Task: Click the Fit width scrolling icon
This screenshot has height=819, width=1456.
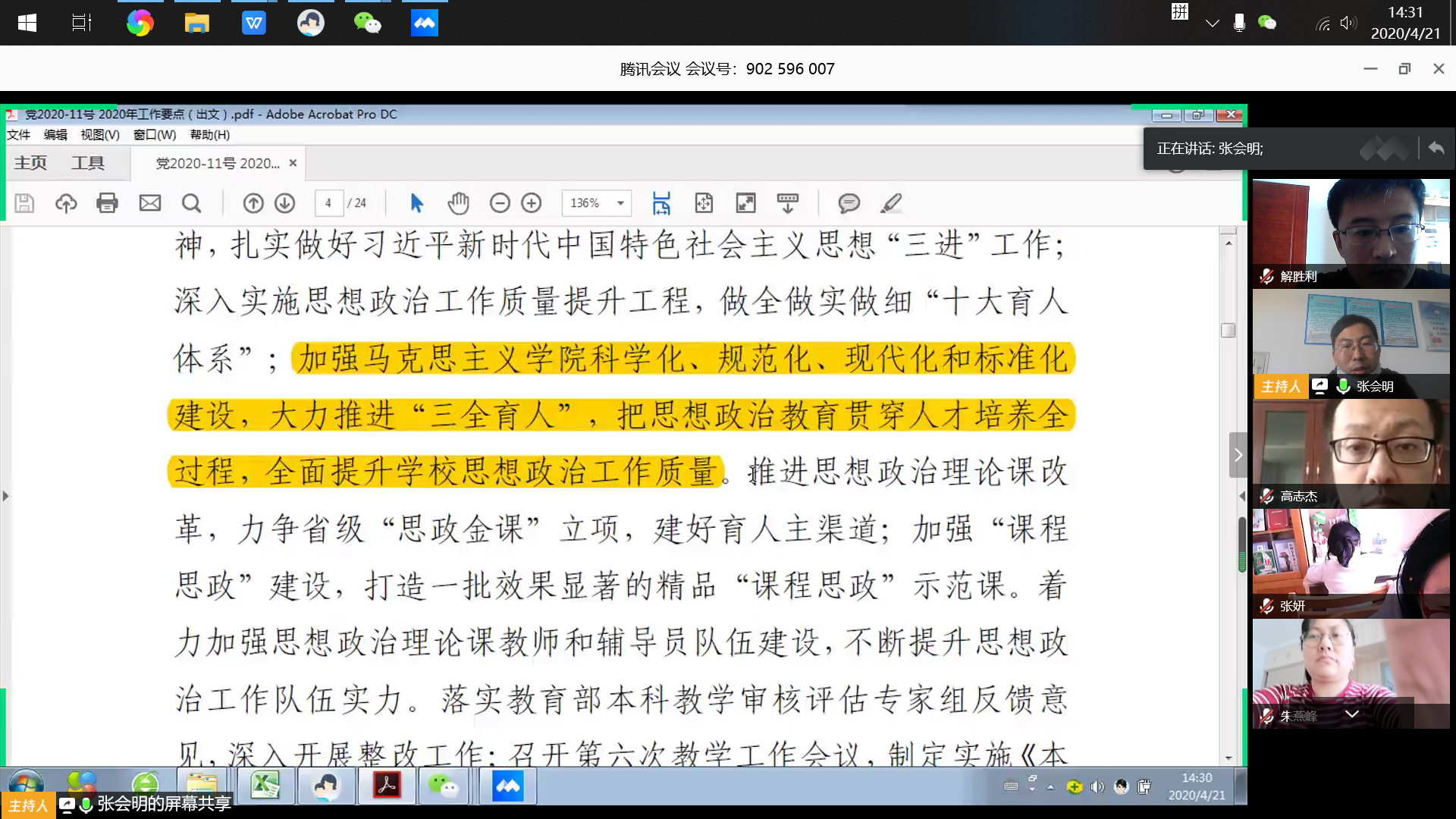Action: (x=661, y=203)
